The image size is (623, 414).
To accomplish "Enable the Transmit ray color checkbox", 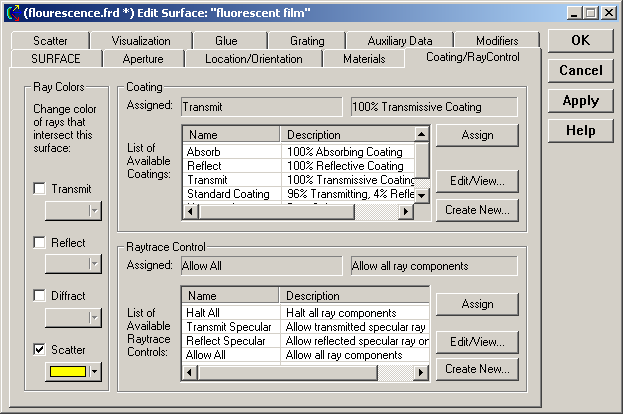I will 40,189.
